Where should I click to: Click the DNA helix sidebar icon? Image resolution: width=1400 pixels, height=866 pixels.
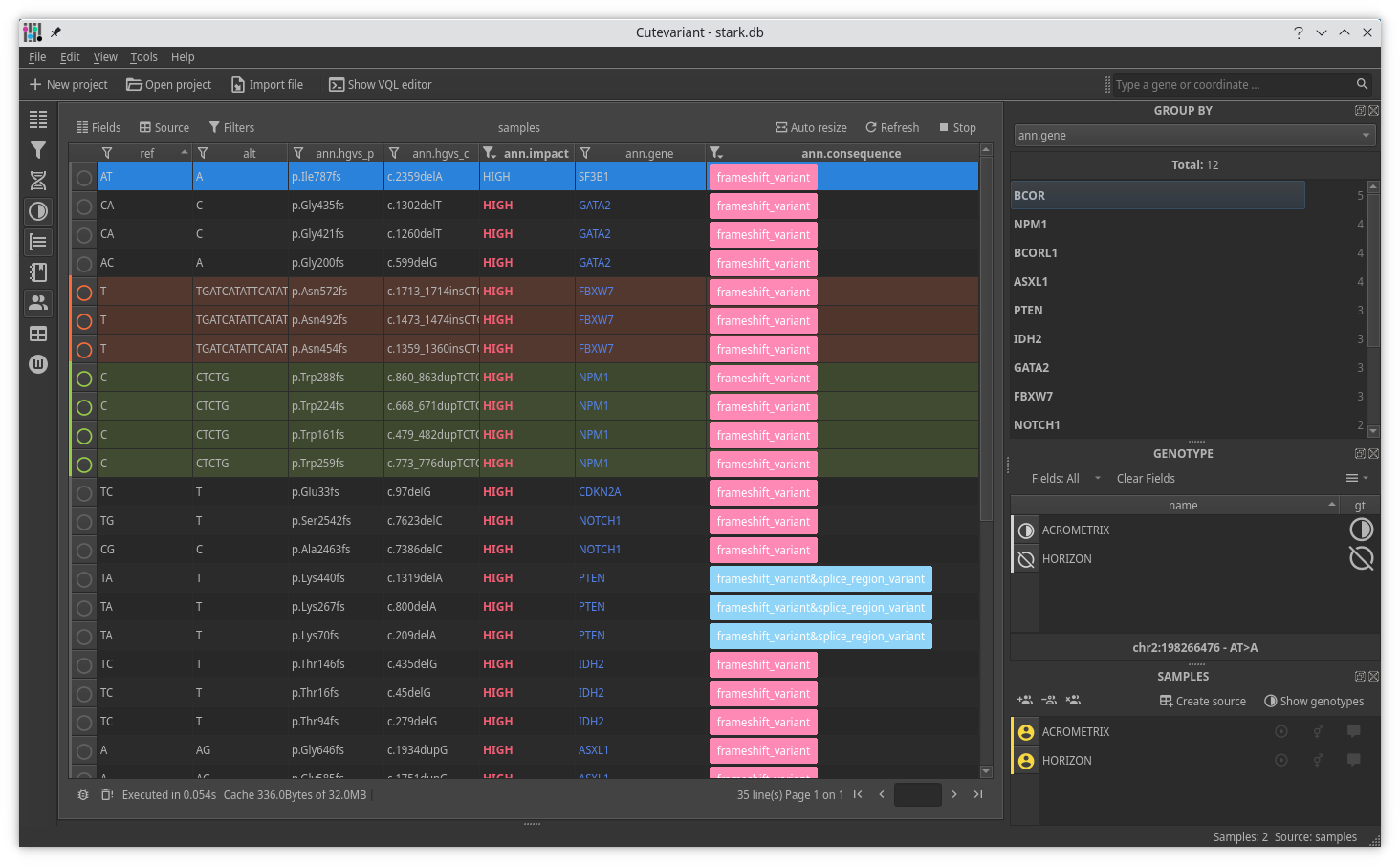click(38, 181)
